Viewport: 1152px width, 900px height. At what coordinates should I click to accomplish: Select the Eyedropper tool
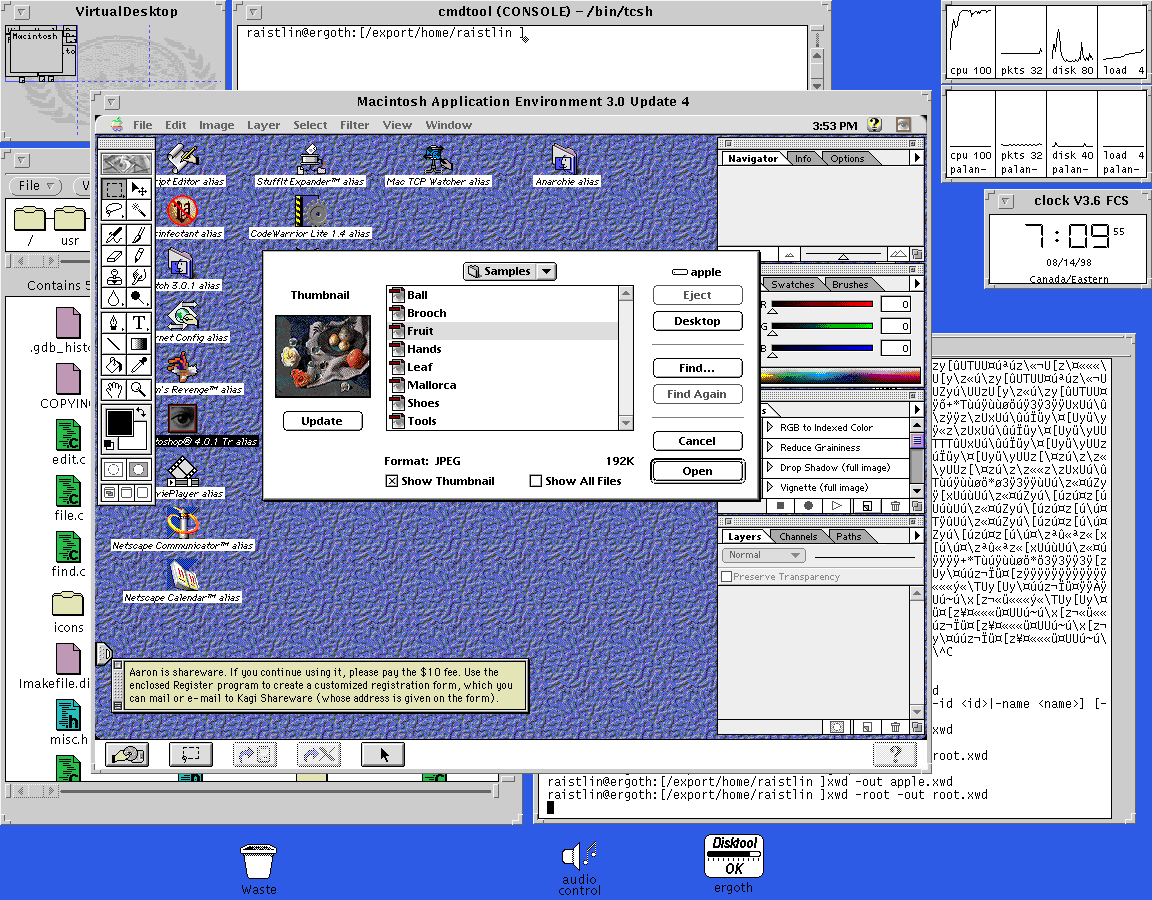(x=139, y=364)
